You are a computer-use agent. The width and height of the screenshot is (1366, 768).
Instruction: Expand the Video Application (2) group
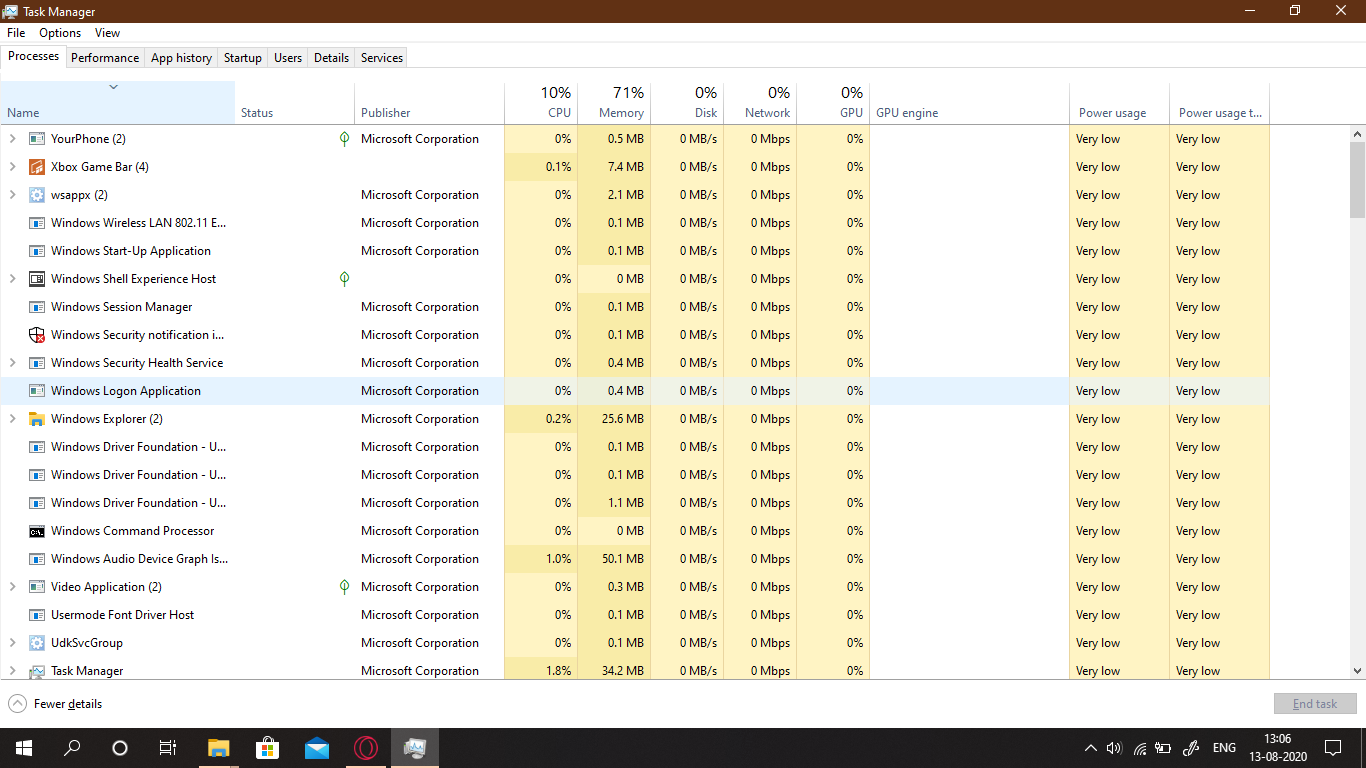click(12, 587)
